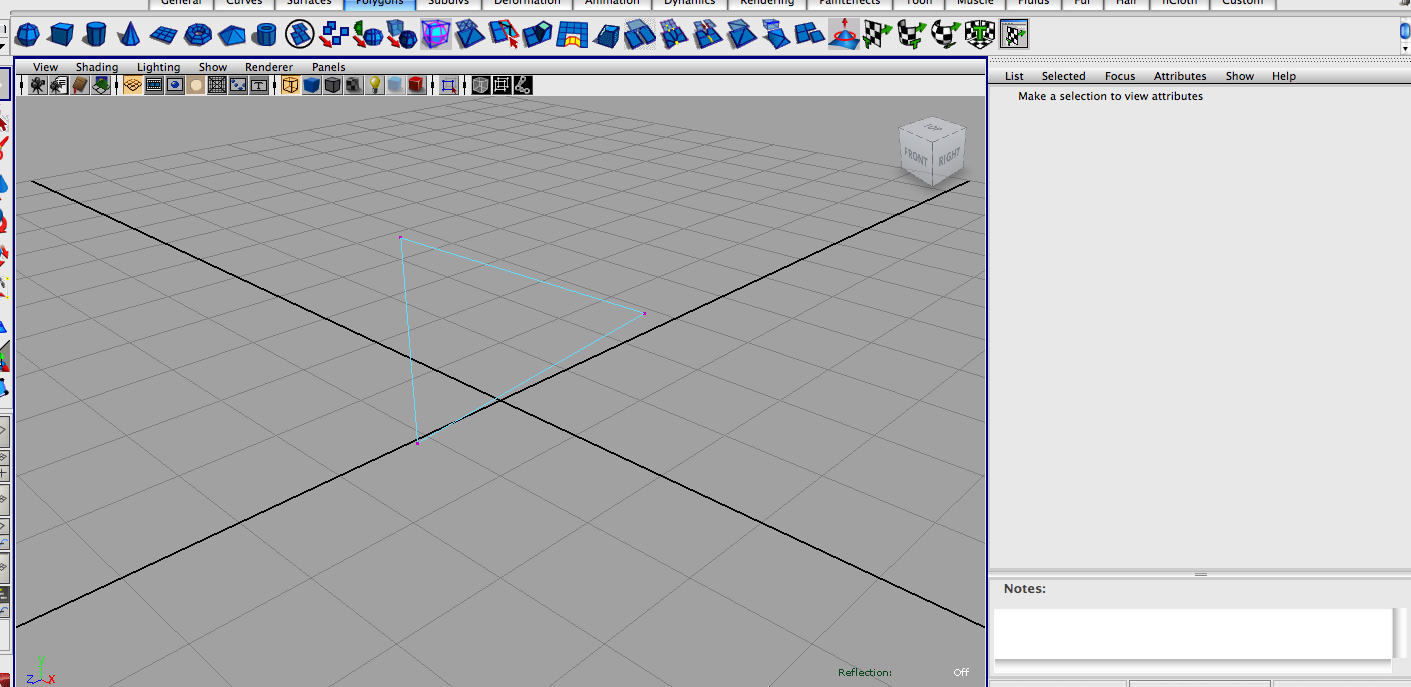Open the Panels menu
The image size is (1411, 687).
[x=329, y=67]
